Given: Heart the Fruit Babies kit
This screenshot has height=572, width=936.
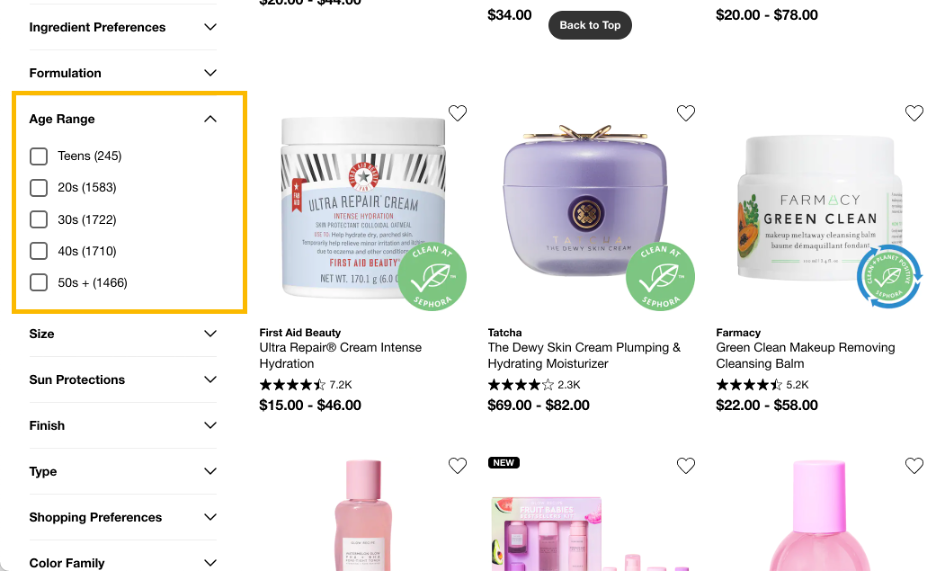Looking at the screenshot, I should pyautogui.click(x=686, y=465).
